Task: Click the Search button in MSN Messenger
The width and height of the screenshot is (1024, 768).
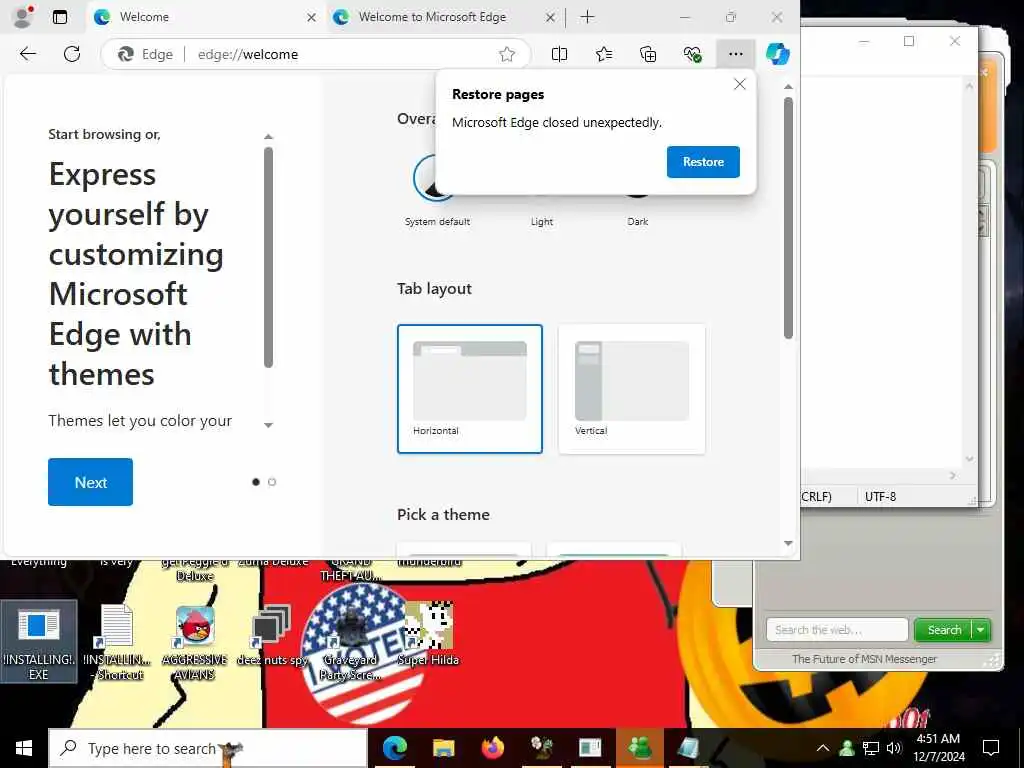Action: coord(944,630)
